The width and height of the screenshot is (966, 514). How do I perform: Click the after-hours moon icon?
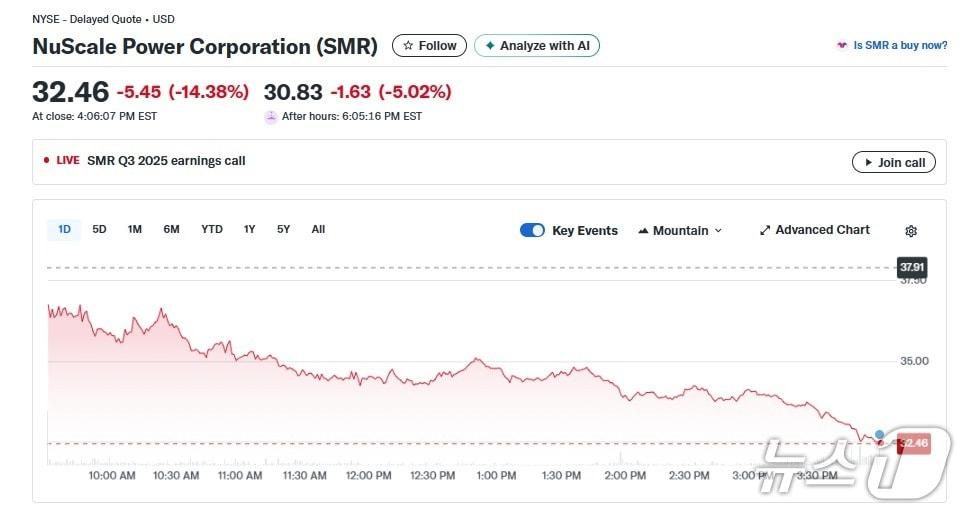point(270,117)
